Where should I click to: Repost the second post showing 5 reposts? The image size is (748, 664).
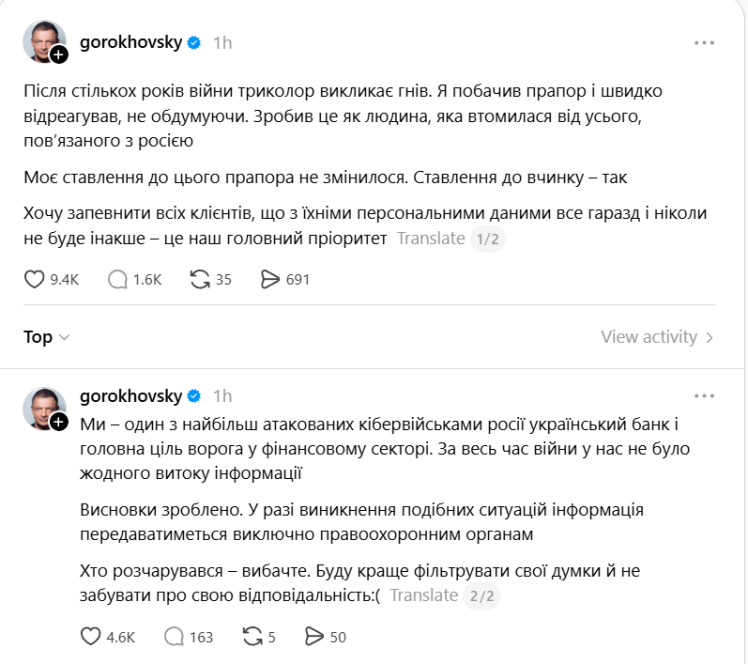coord(252,636)
